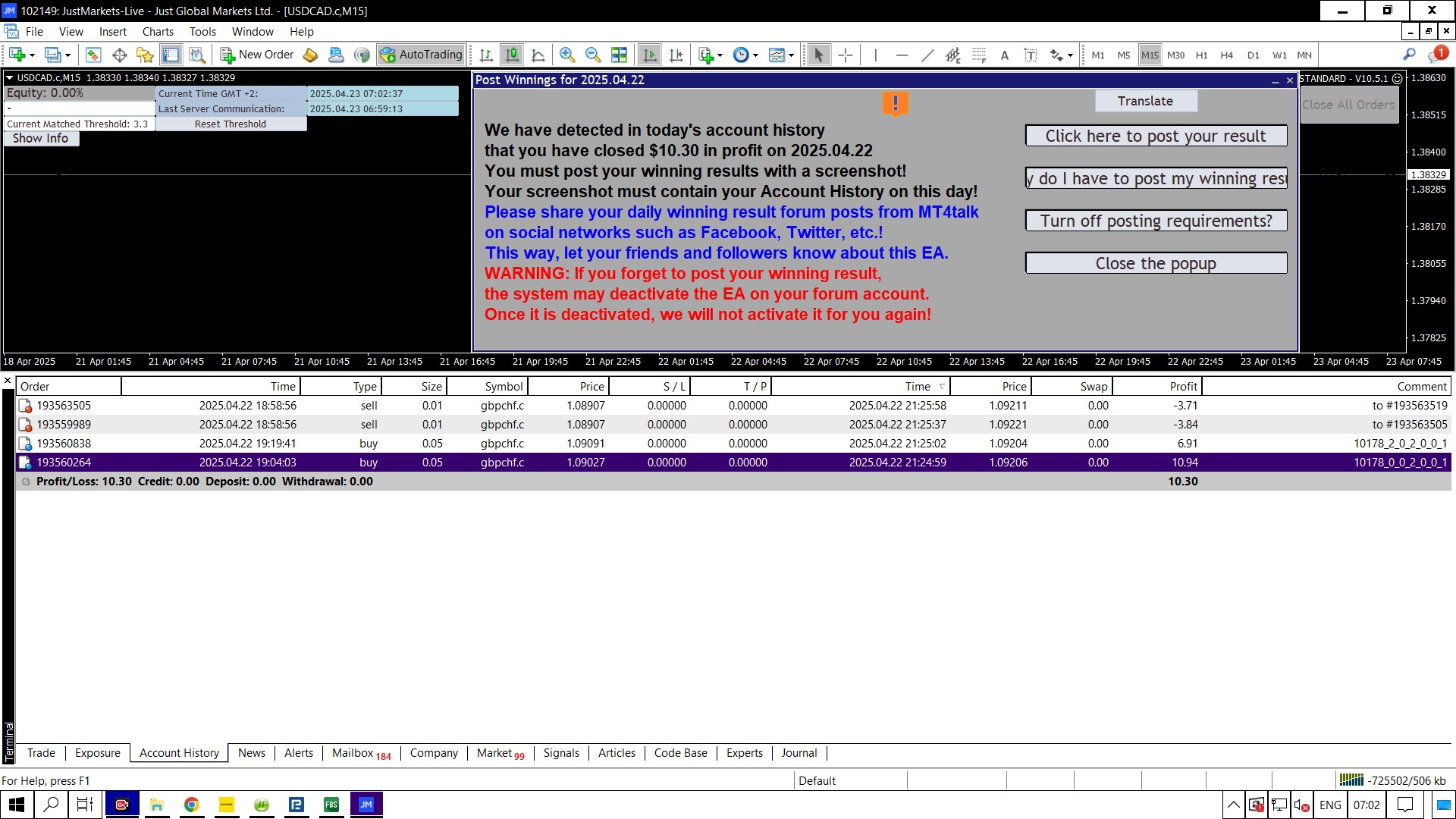The image size is (1456, 819).
Task: Toggle the Market Watch panel icon
Action: (93, 55)
